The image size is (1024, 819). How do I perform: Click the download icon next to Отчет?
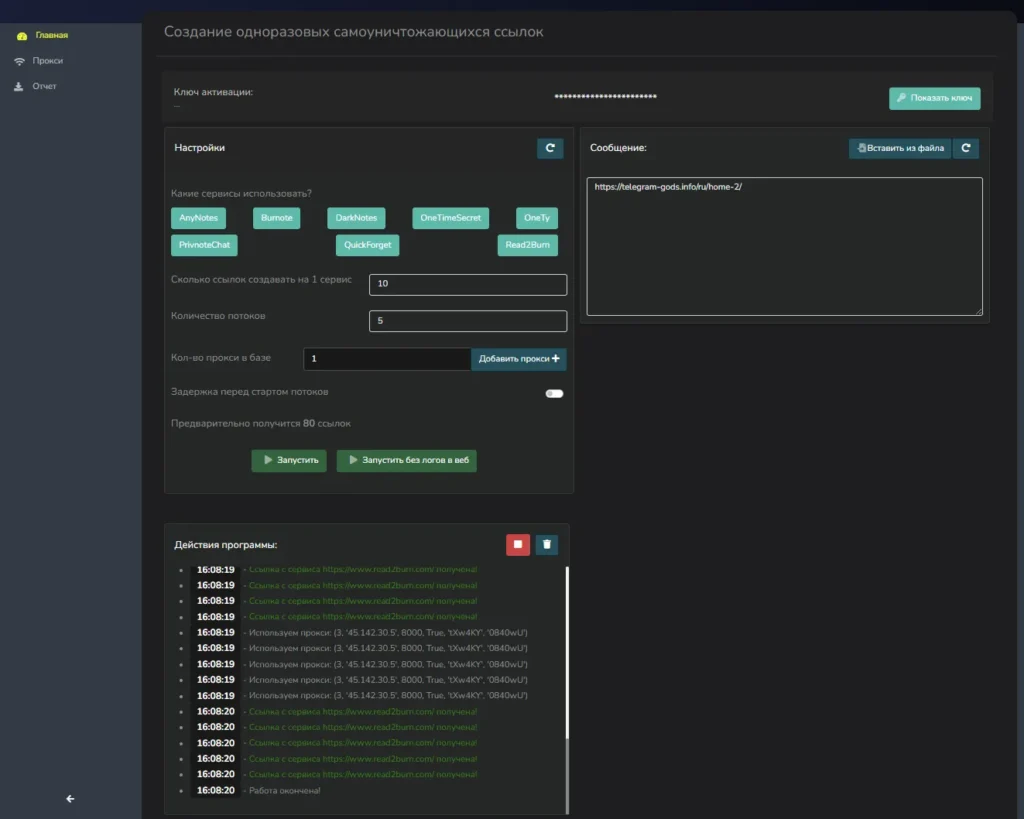[18, 85]
